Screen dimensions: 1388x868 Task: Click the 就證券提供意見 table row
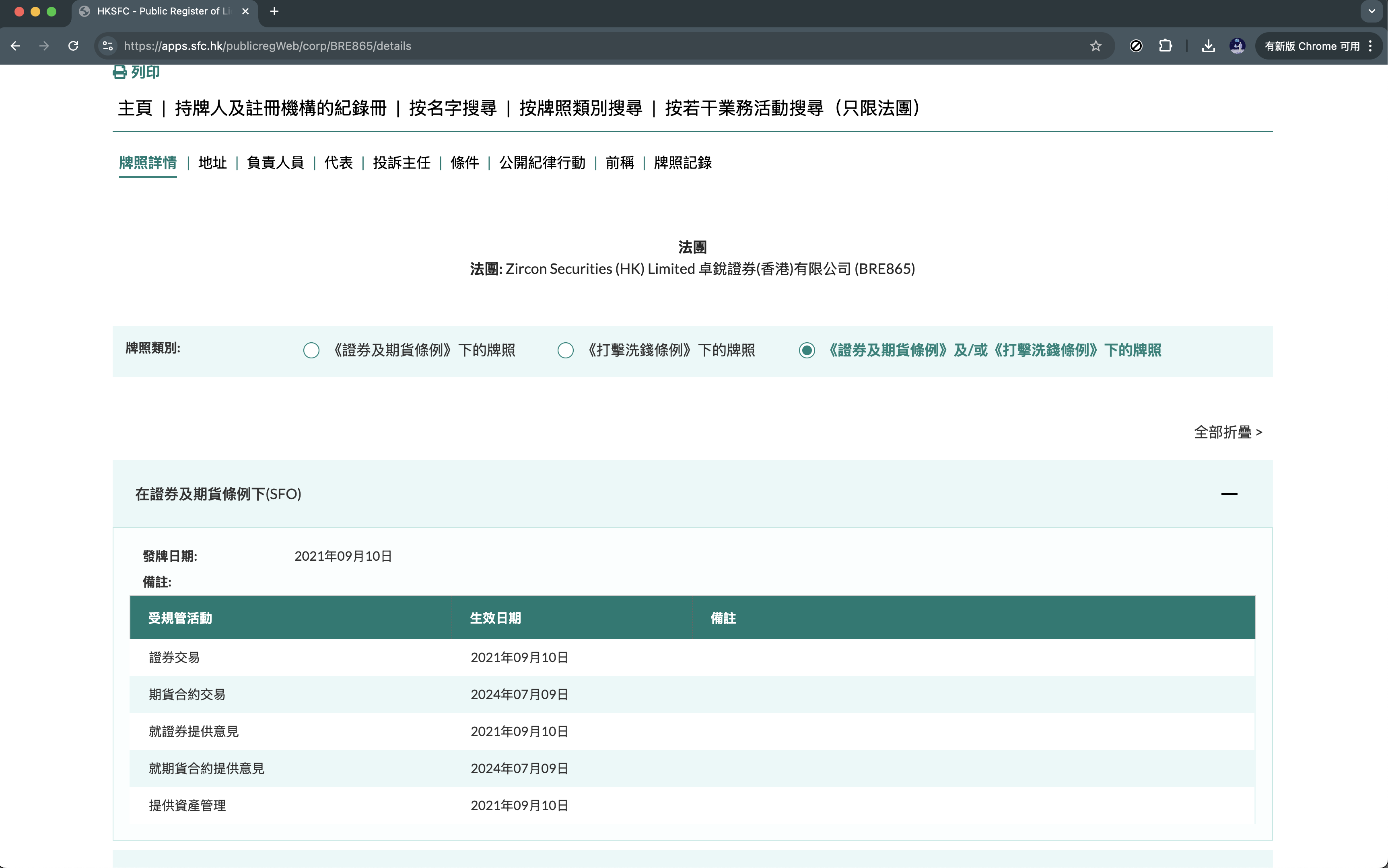point(692,731)
